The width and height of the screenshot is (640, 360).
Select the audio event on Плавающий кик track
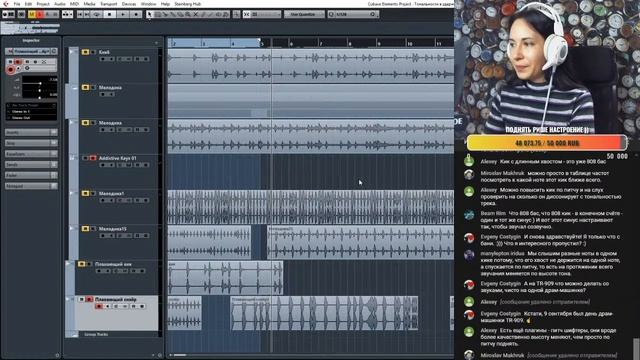coord(225,278)
